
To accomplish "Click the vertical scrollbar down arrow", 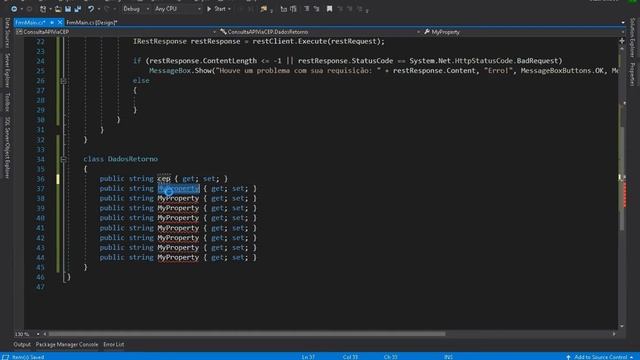I will tap(622, 326).
